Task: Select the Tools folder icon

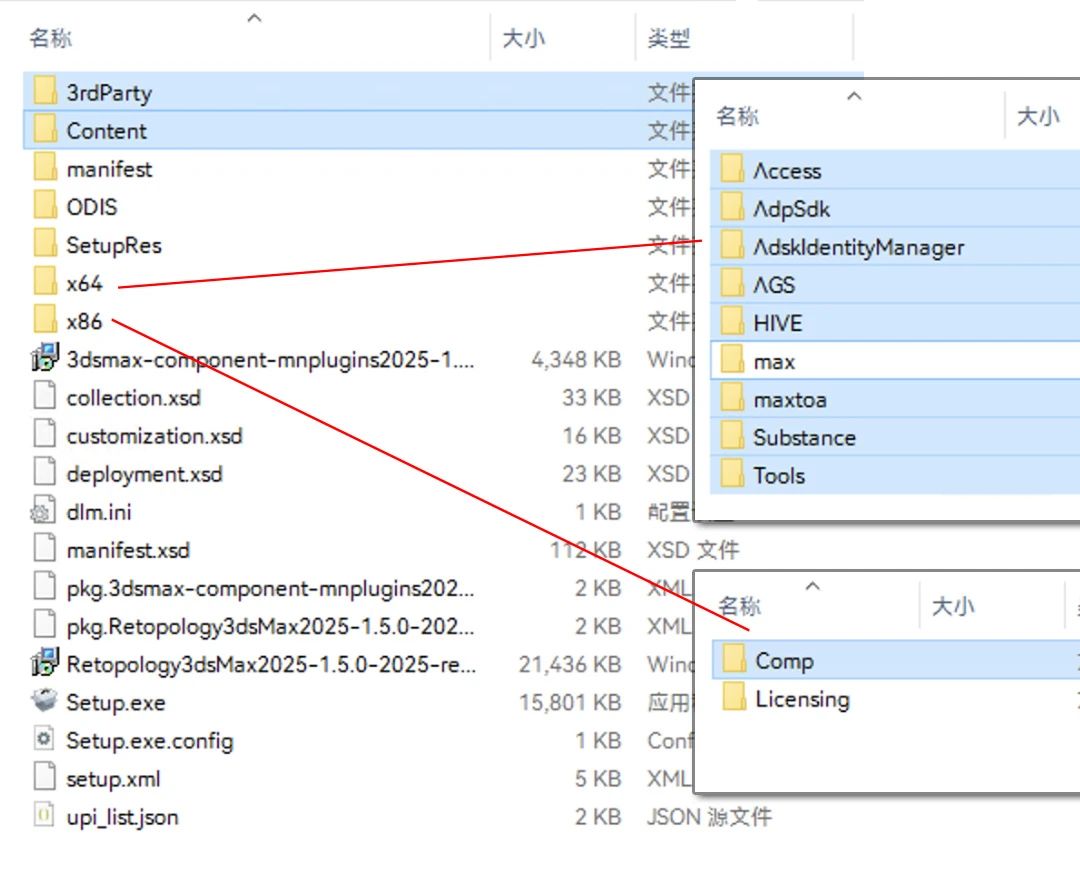Action: coord(731,475)
